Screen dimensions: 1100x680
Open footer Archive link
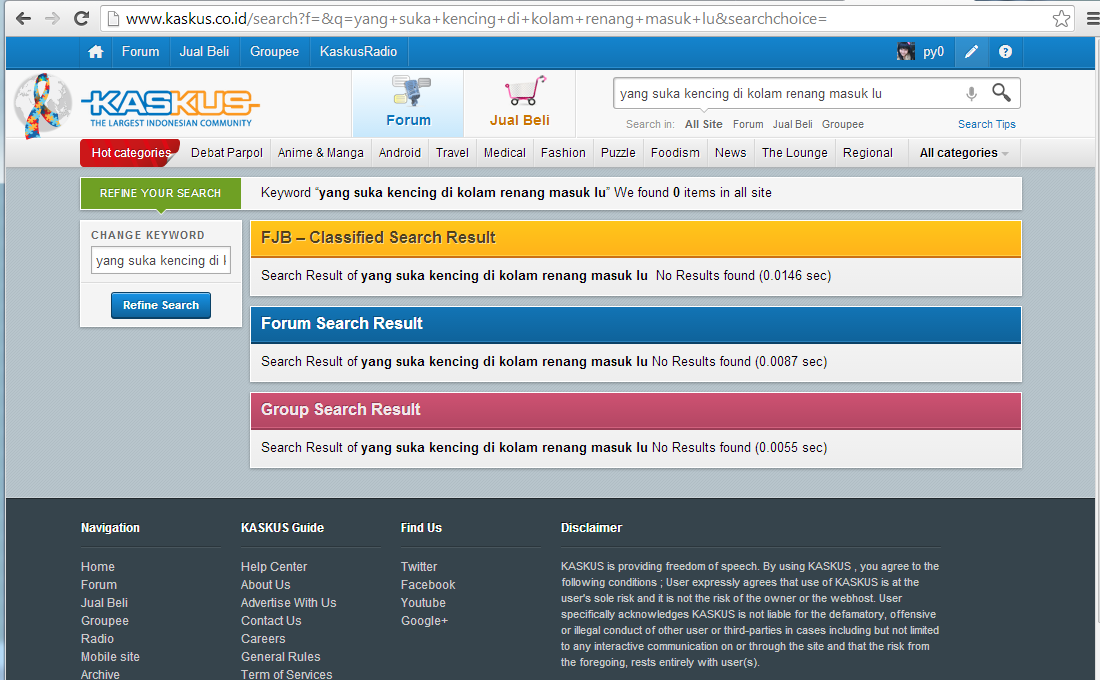pyautogui.click(x=100, y=674)
